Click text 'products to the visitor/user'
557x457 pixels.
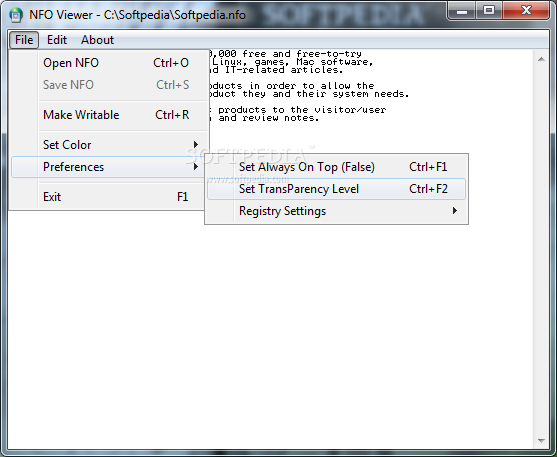(302, 110)
